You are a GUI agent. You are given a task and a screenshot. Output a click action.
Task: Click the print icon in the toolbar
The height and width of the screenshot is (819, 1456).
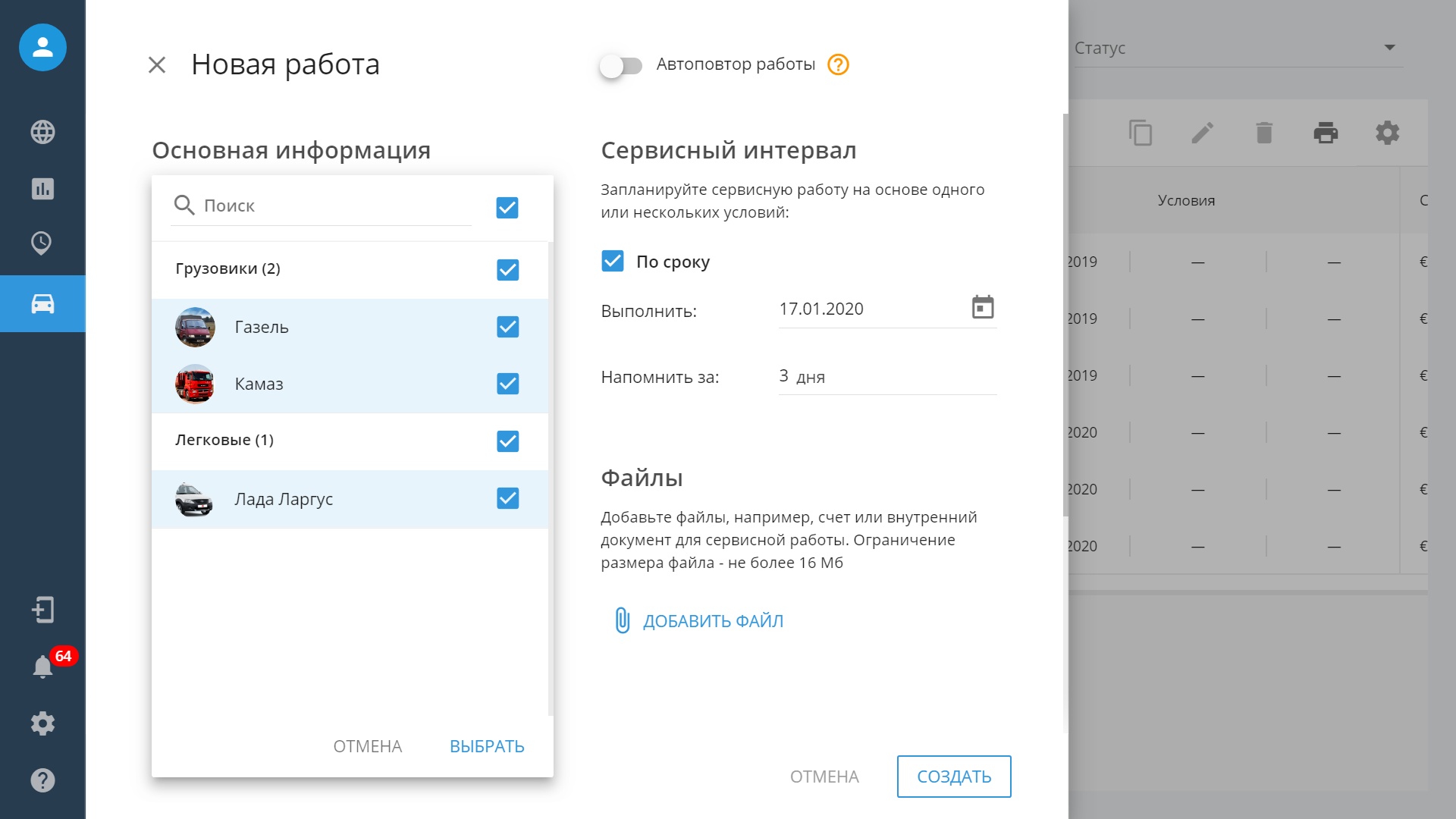click(x=1325, y=133)
